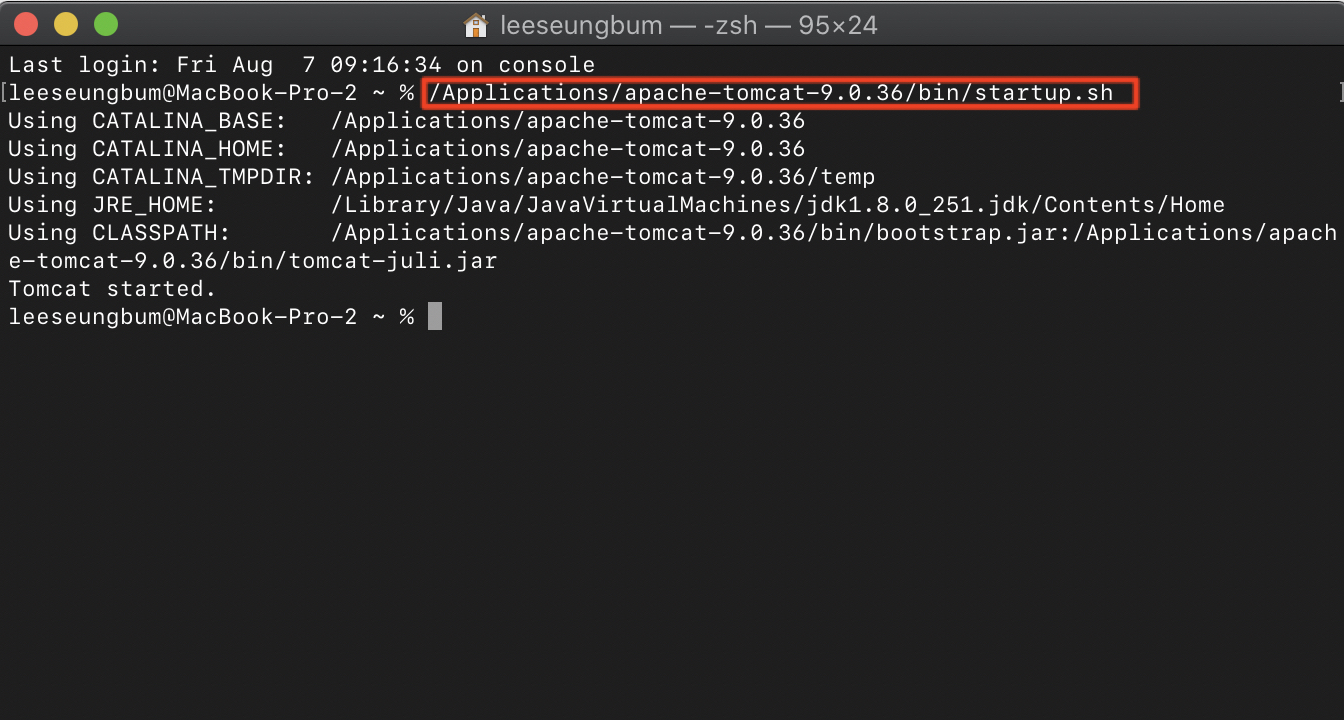
Task: Click the 'Using JRE_HOME:' output line
Action: click(x=616, y=205)
